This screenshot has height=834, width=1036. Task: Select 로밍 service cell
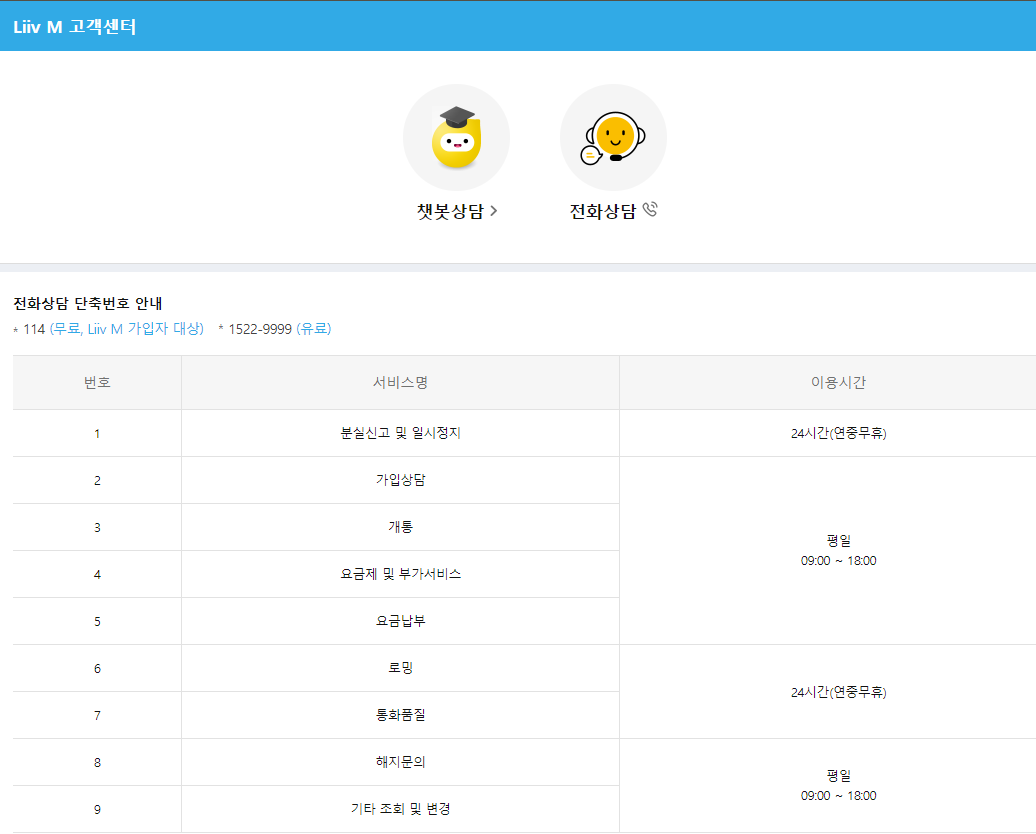[x=400, y=667]
